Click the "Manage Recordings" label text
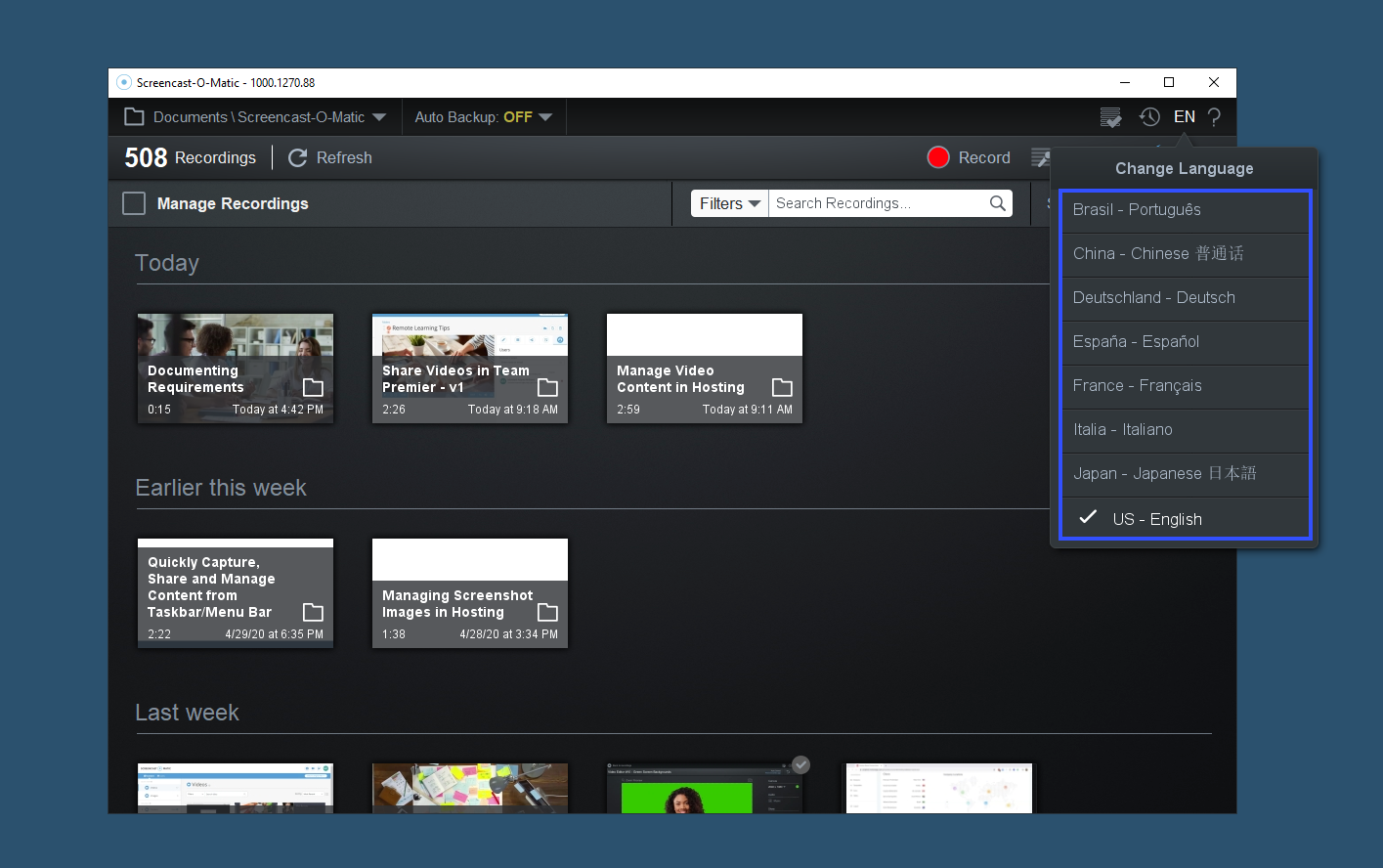The width and height of the screenshot is (1383, 868). click(233, 203)
